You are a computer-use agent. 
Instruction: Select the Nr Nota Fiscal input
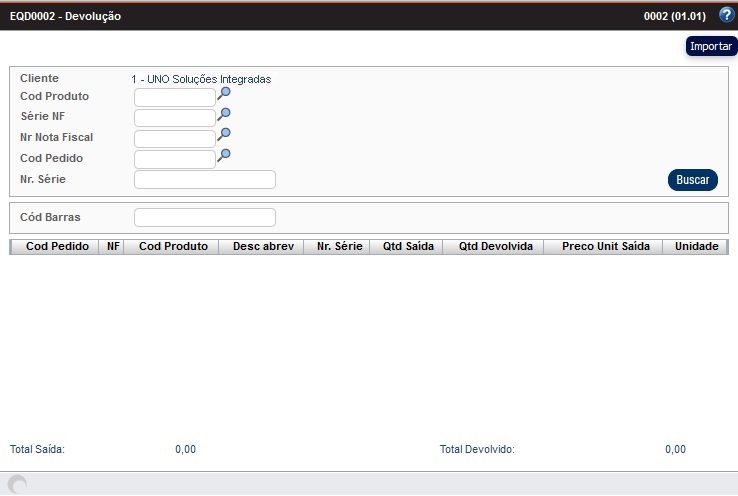coord(175,138)
